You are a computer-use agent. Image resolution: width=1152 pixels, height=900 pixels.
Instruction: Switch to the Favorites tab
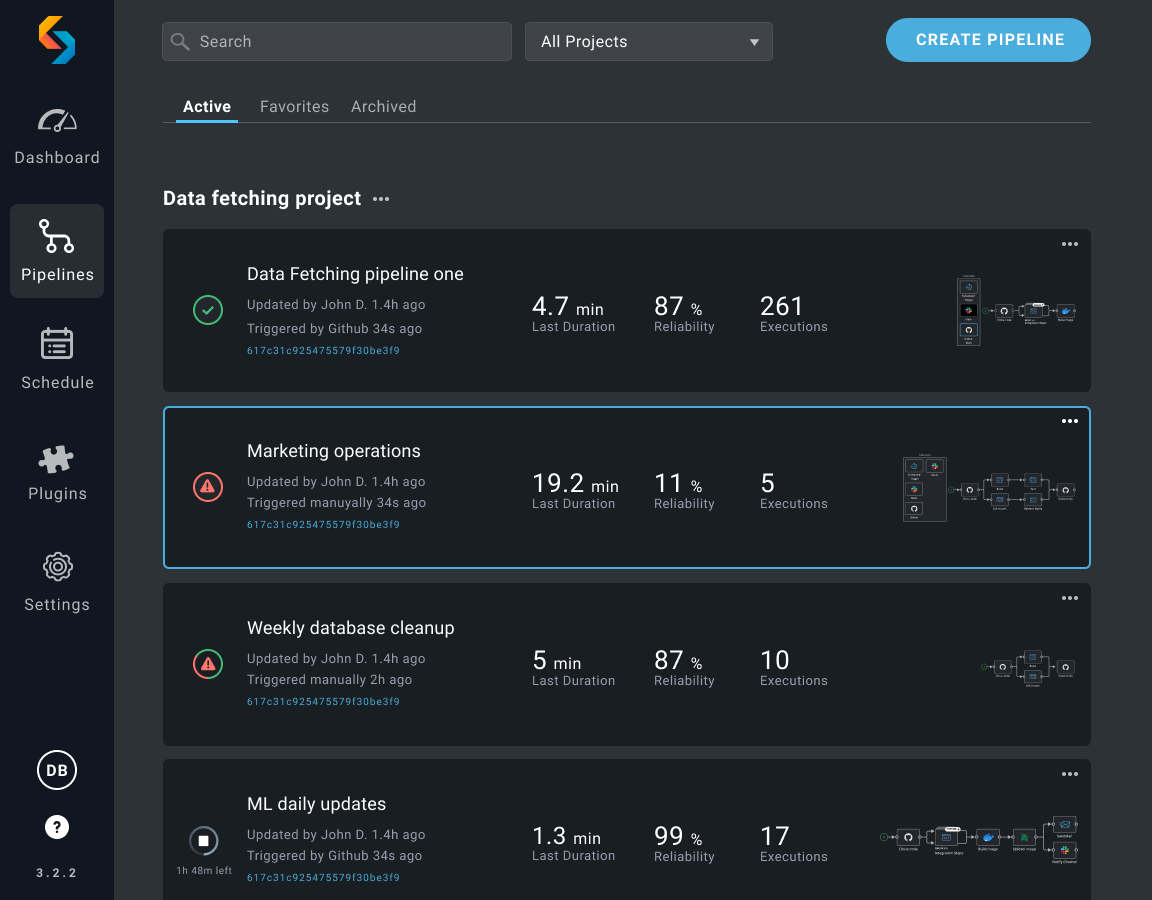pyautogui.click(x=294, y=107)
